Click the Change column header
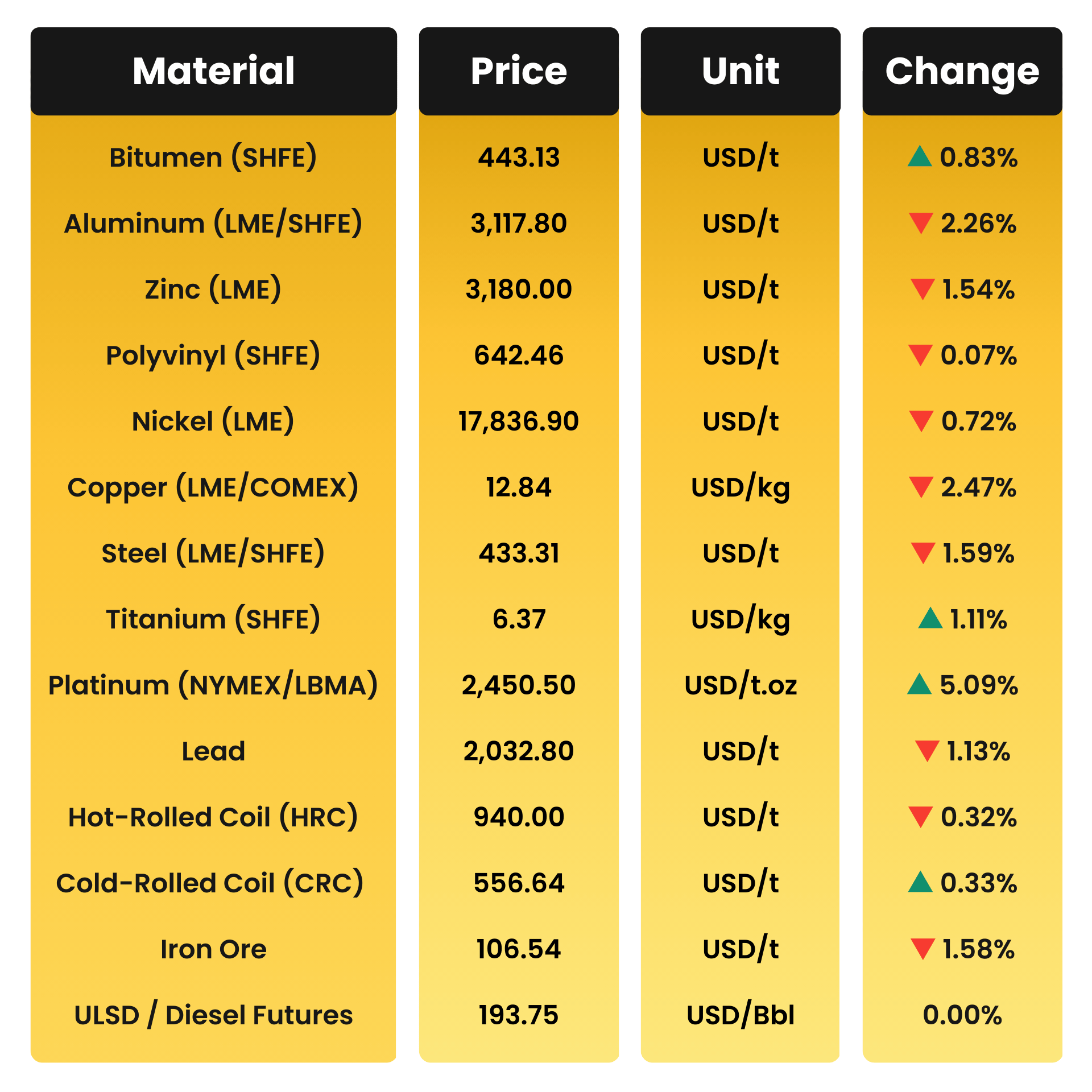 point(962,71)
